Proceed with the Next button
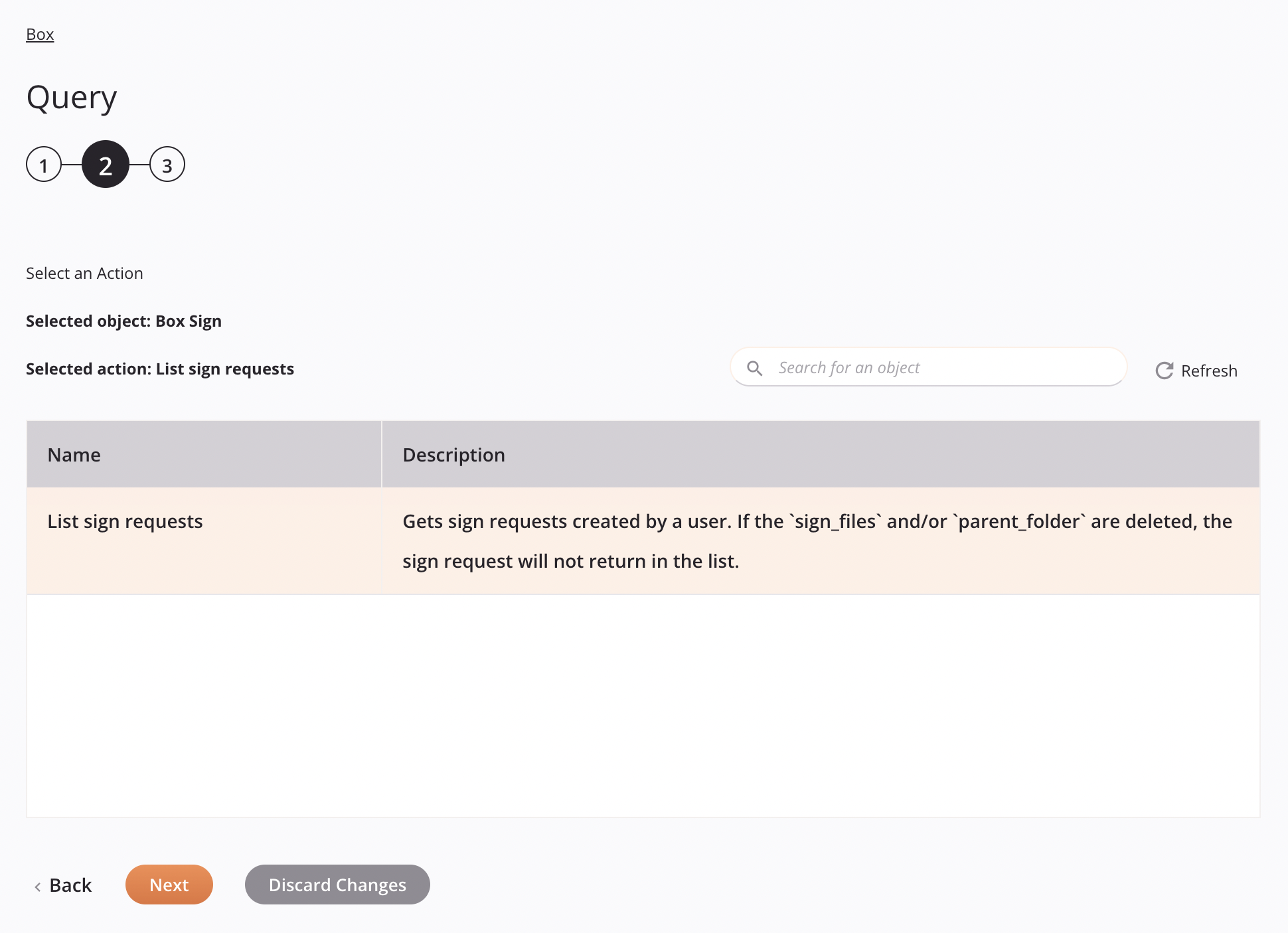This screenshot has width=1288, height=933. click(169, 885)
